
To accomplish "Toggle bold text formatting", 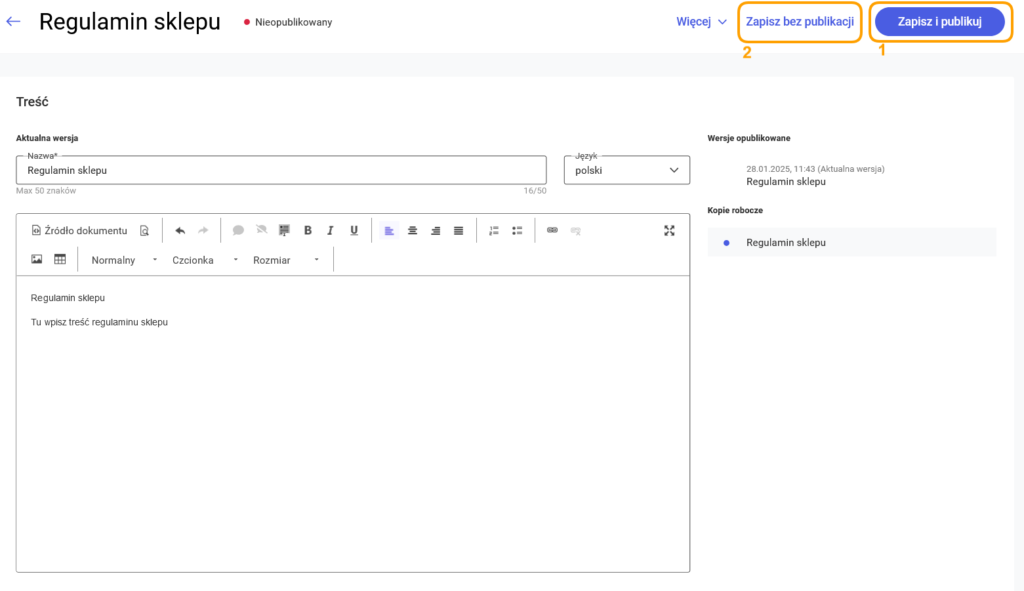I will click(x=308, y=231).
